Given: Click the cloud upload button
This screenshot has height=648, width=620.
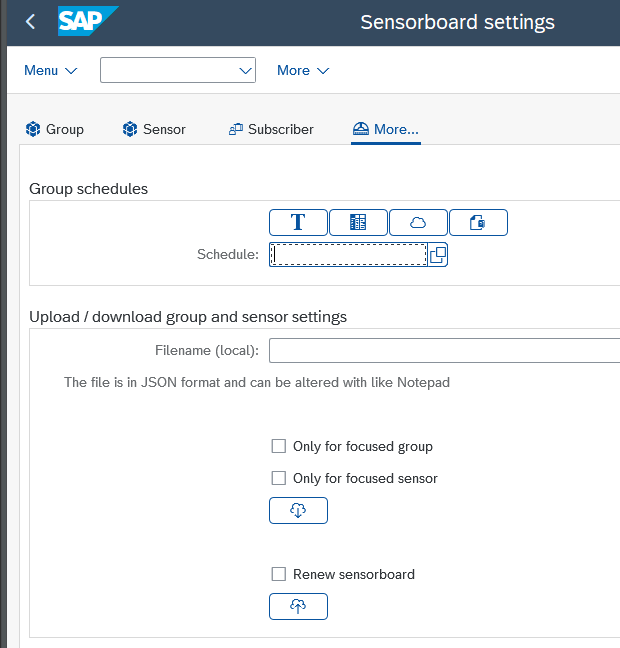Looking at the screenshot, I should click(x=298, y=606).
